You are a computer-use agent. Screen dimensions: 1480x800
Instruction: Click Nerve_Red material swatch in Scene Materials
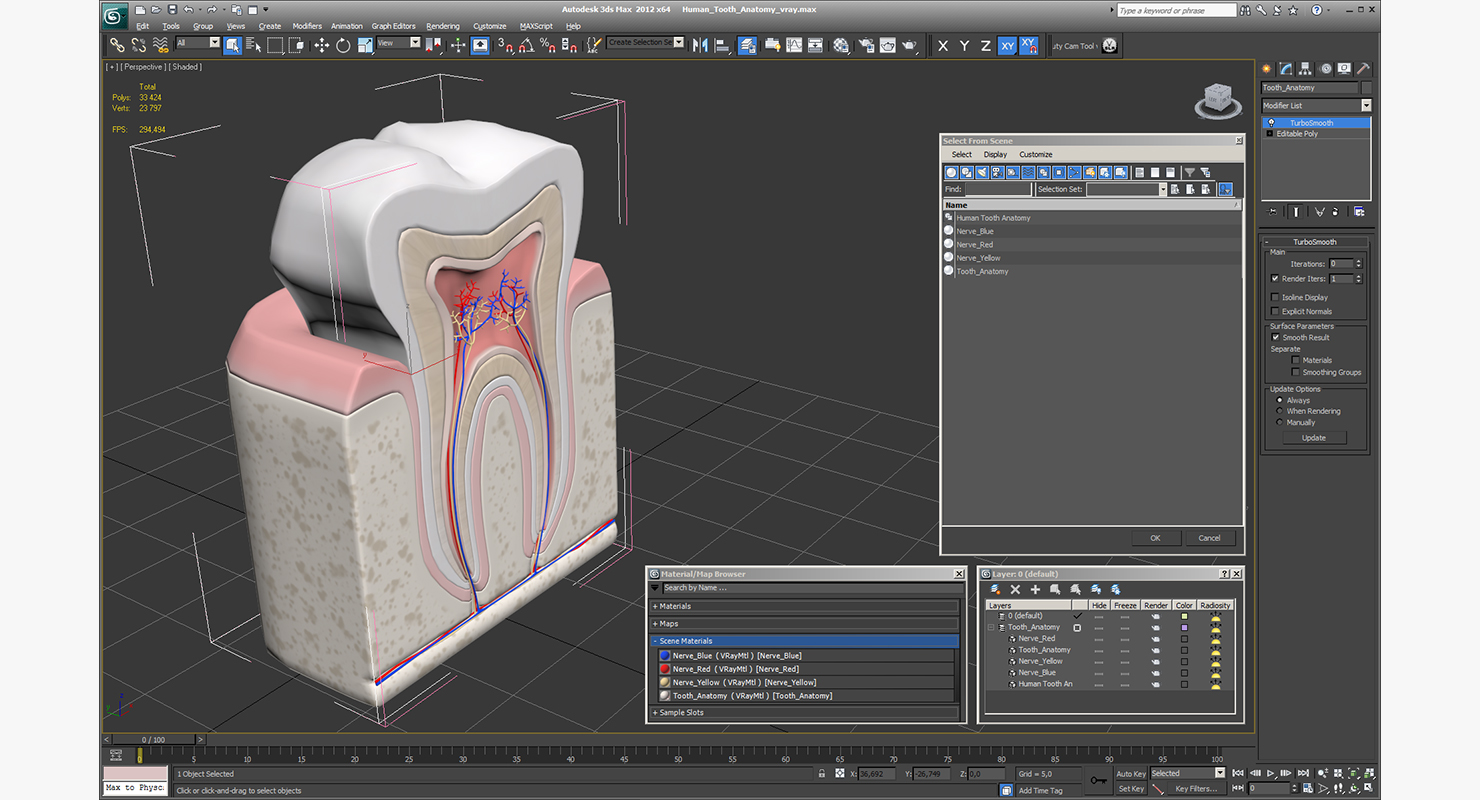click(665, 669)
